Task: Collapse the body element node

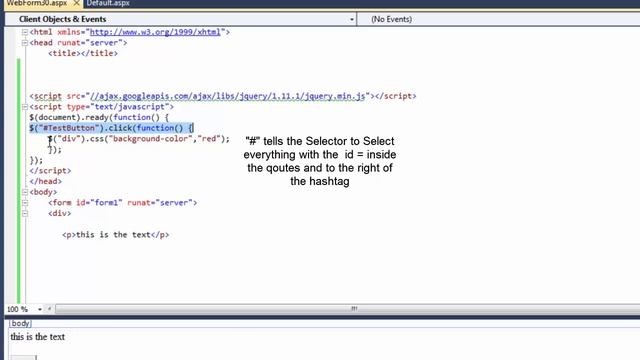Action: [x=25, y=192]
